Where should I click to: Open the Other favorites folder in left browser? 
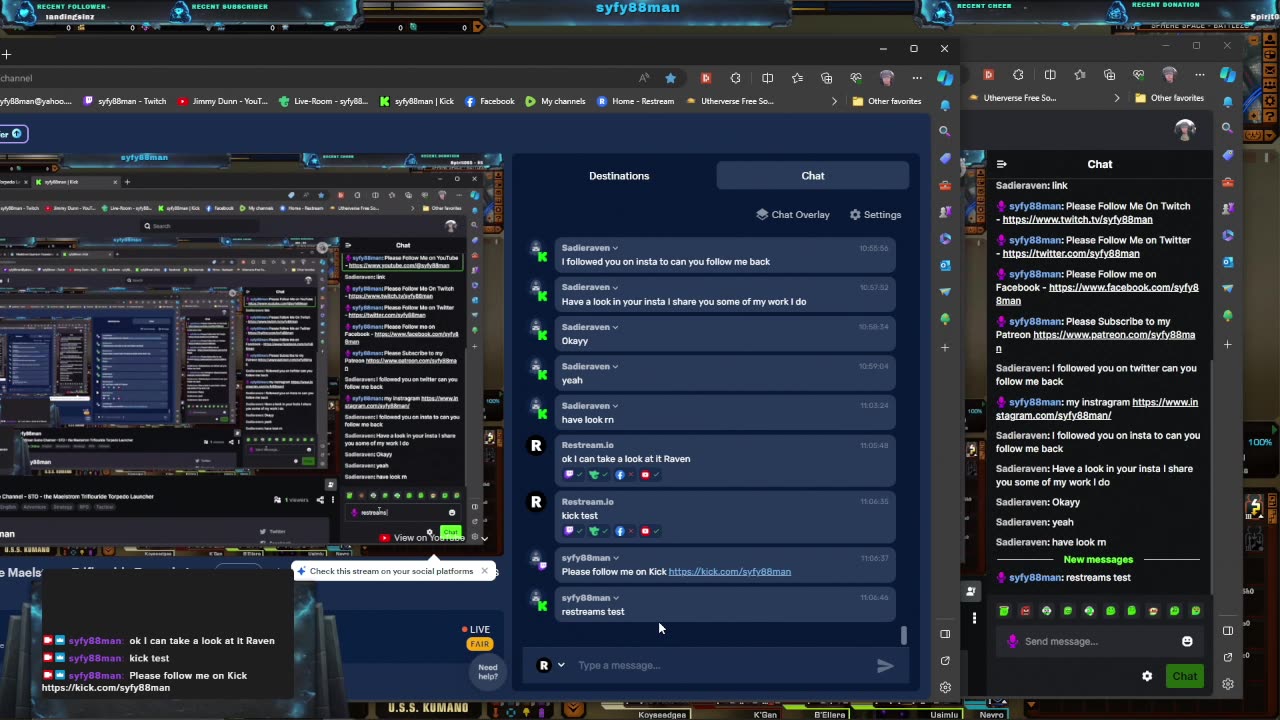[x=887, y=101]
